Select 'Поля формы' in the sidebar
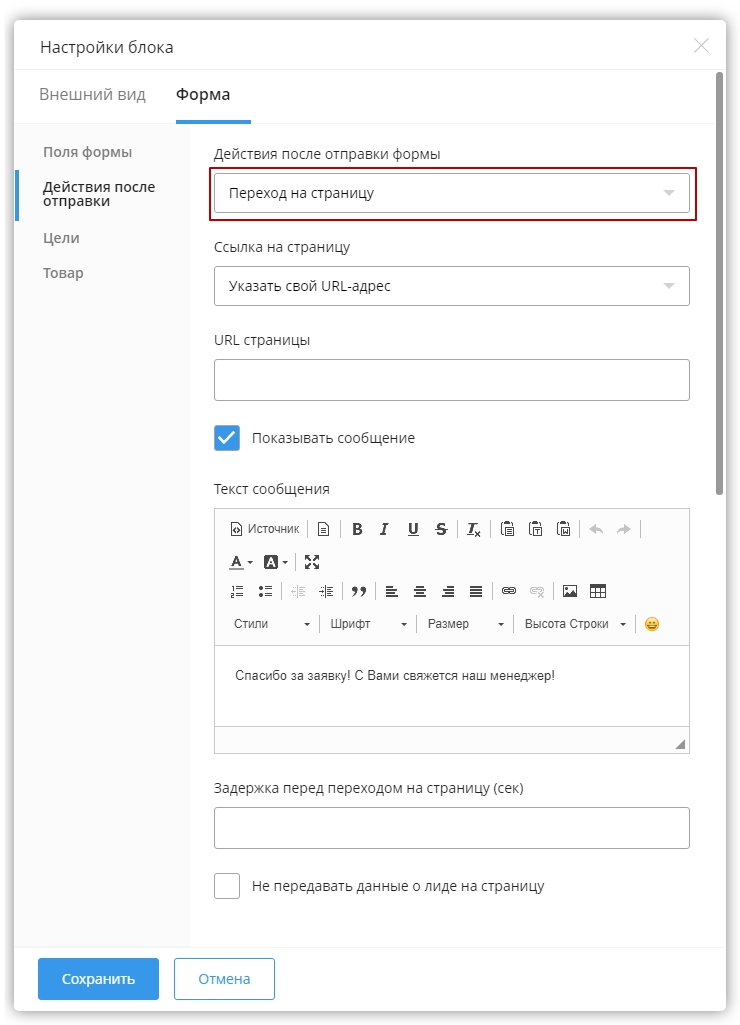 [x=87, y=152]
